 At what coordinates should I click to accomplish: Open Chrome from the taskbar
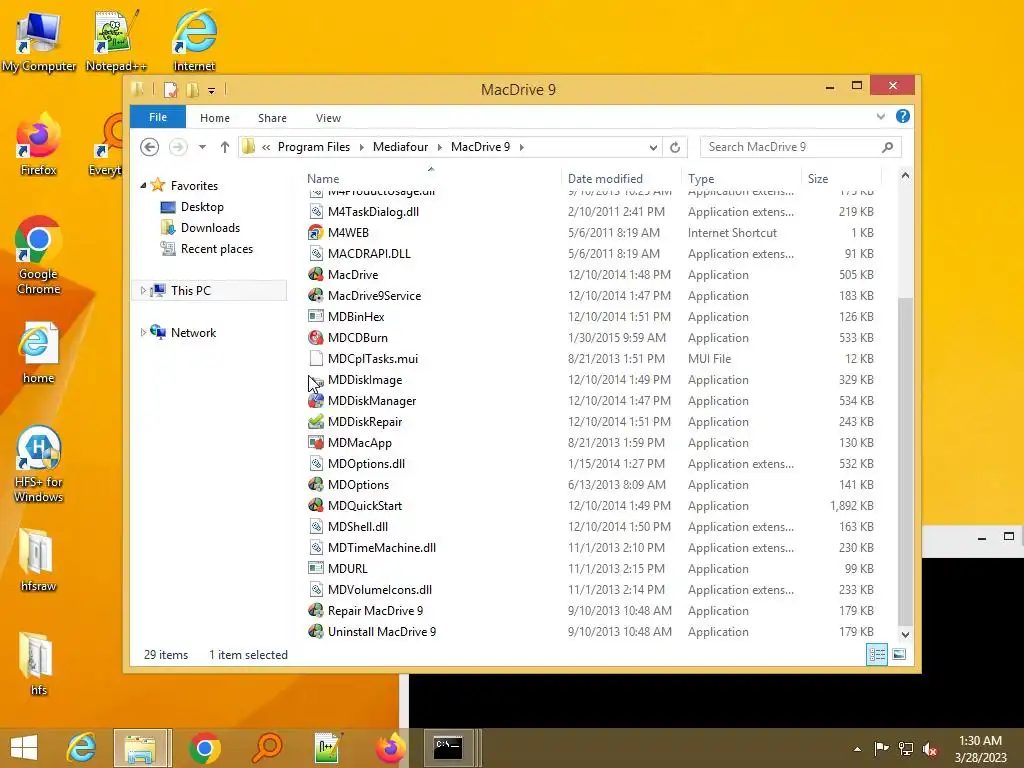point(204,748)
